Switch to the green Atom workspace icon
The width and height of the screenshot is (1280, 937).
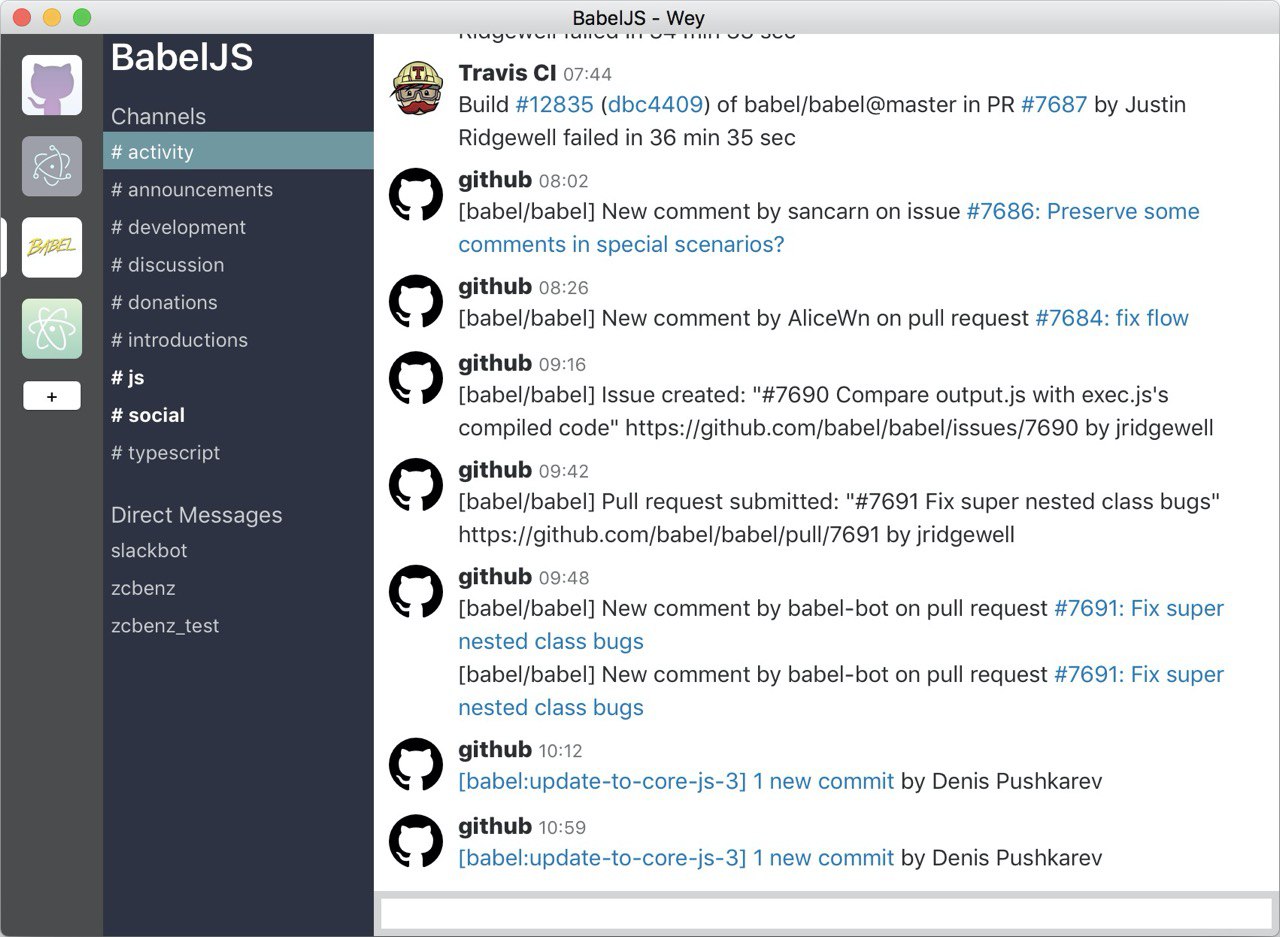pos(52,328)
